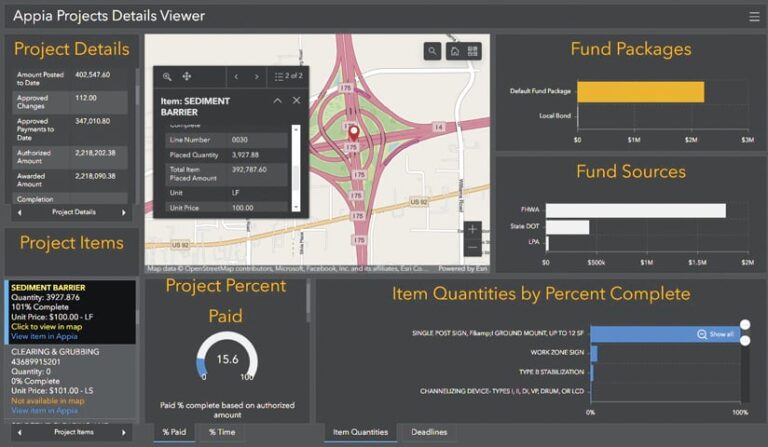Click the Authorized Amount 2,218,202.38 value
Image resolution: width=768 pixels, height=447 pixels.
pyautogui.click(x=96, y=153)
